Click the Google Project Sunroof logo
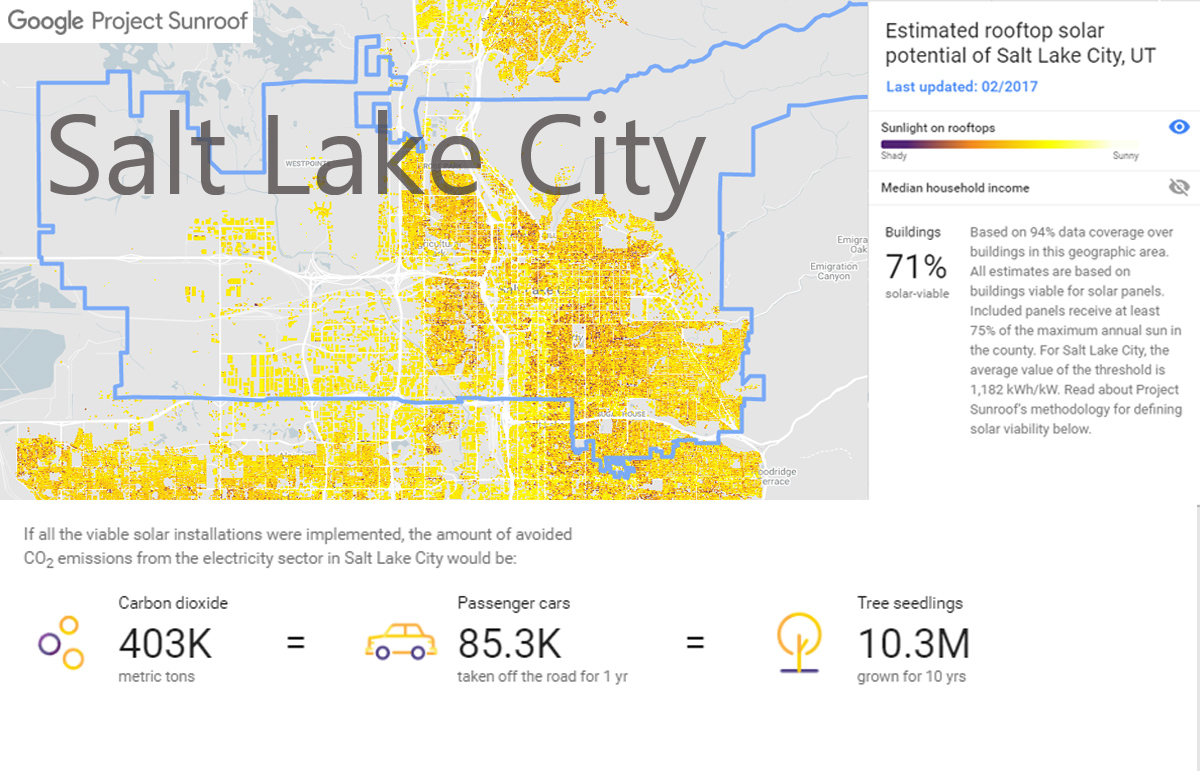Viewport: 1200px width, 771px height. (x=128, y=22)
